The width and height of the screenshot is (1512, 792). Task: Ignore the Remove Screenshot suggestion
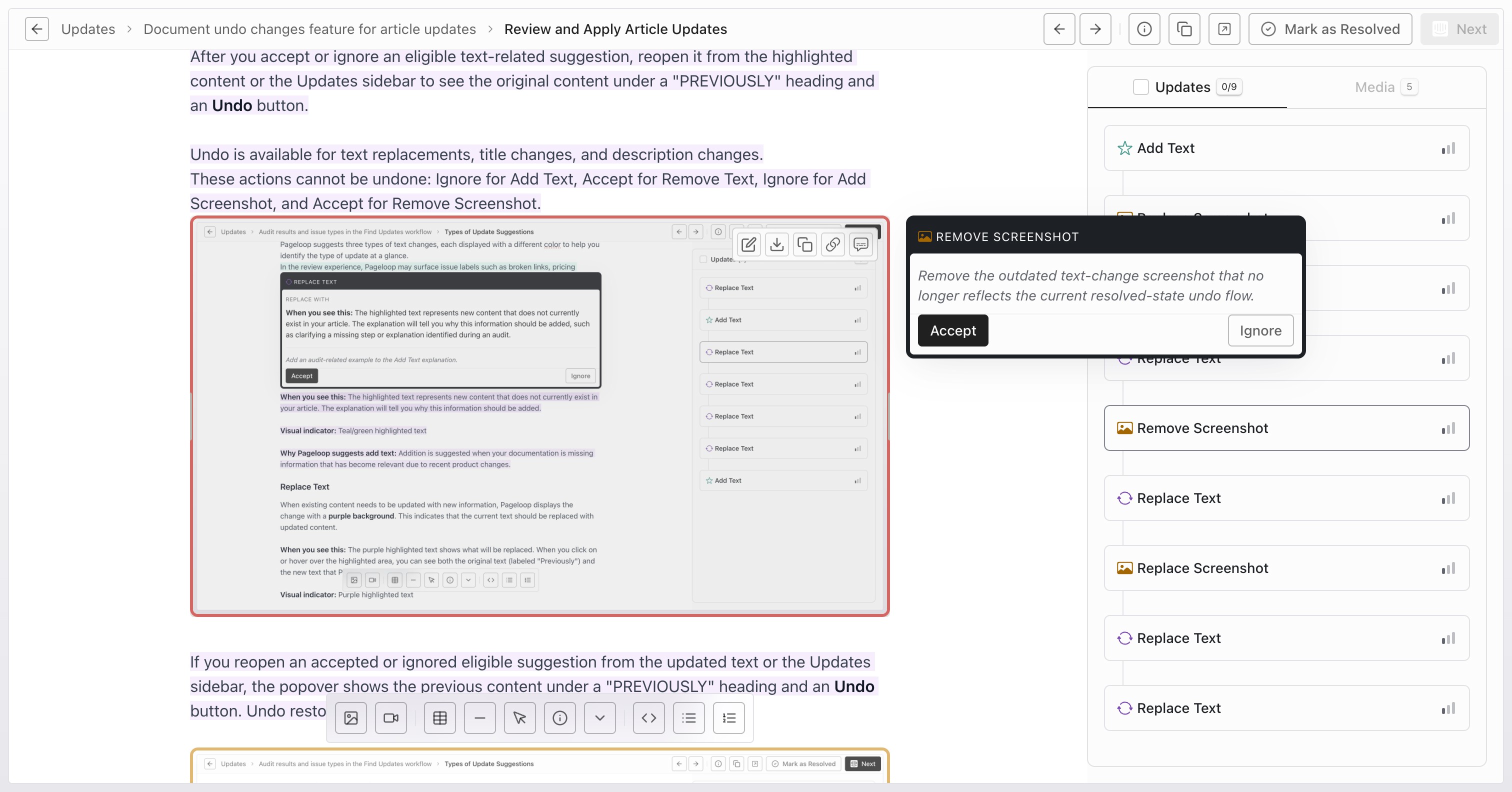click(1260, 330)
